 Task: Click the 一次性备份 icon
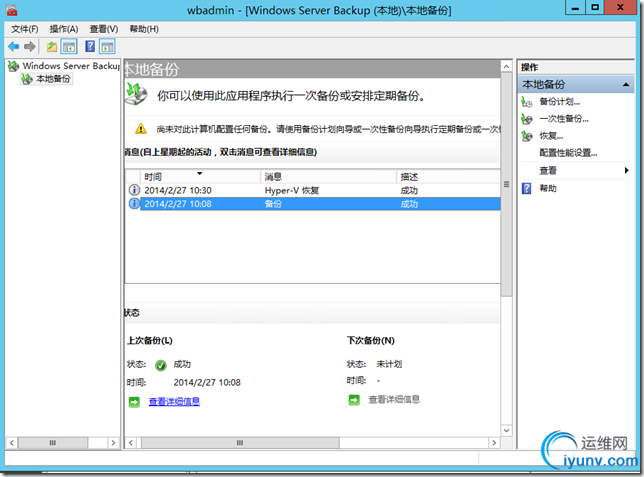tap(527, 119)
